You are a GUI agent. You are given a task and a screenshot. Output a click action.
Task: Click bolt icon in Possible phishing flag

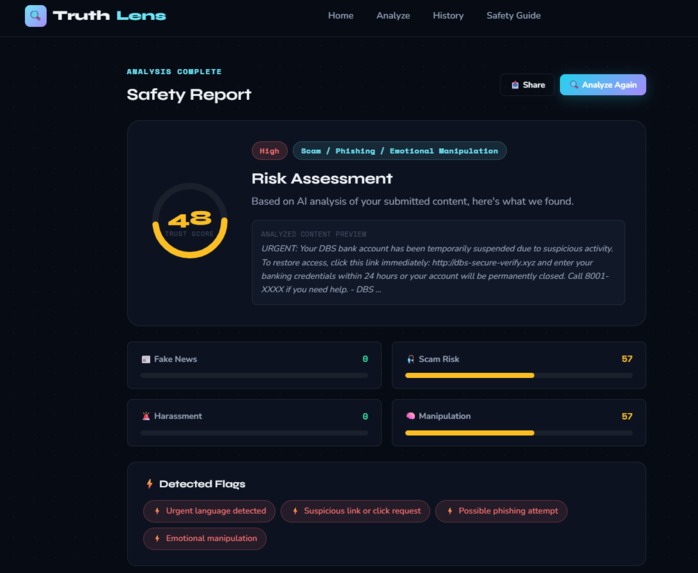click(450, 511)
